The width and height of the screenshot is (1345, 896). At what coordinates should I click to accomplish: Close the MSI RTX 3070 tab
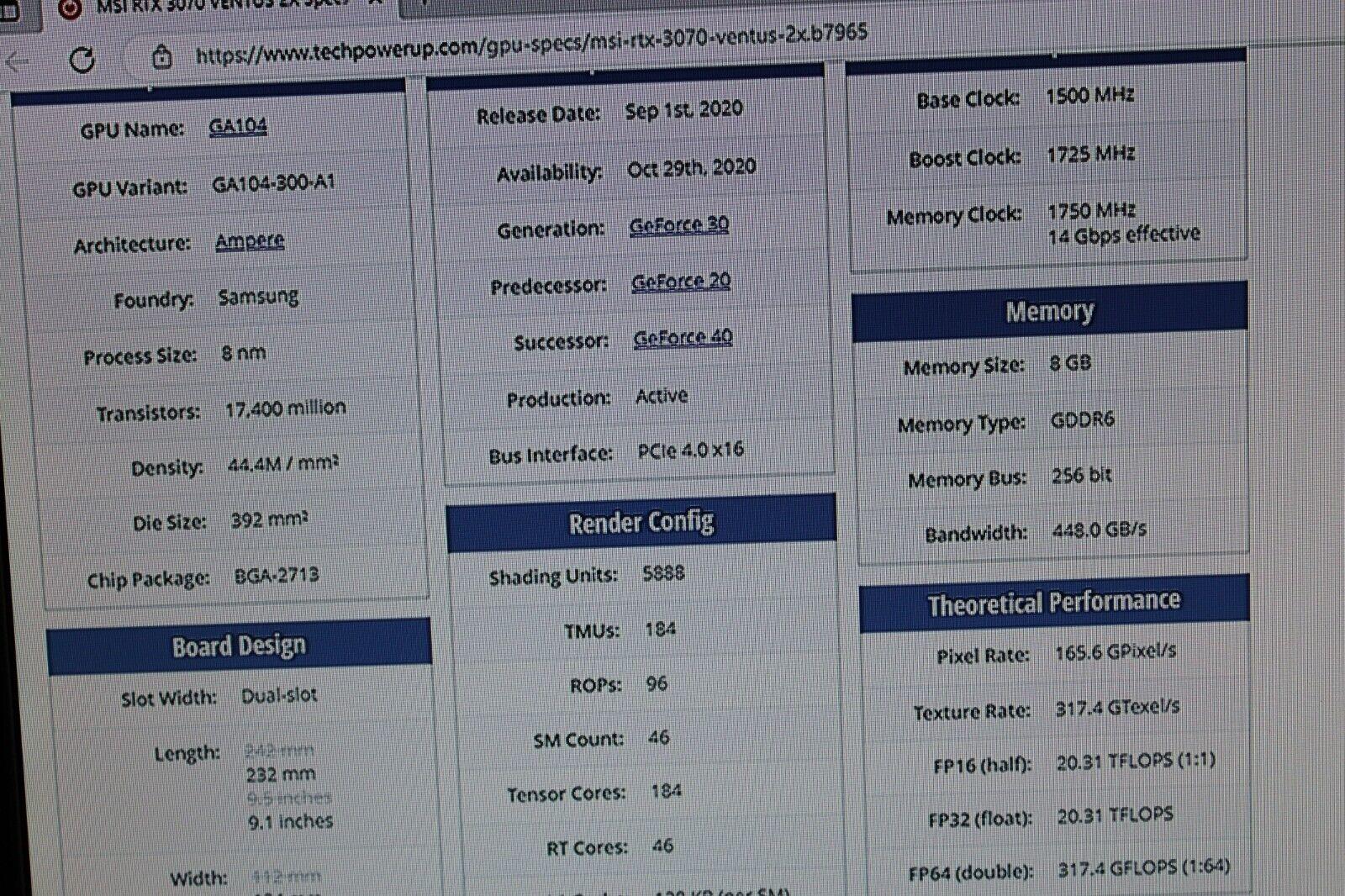(x=376, y=4)
